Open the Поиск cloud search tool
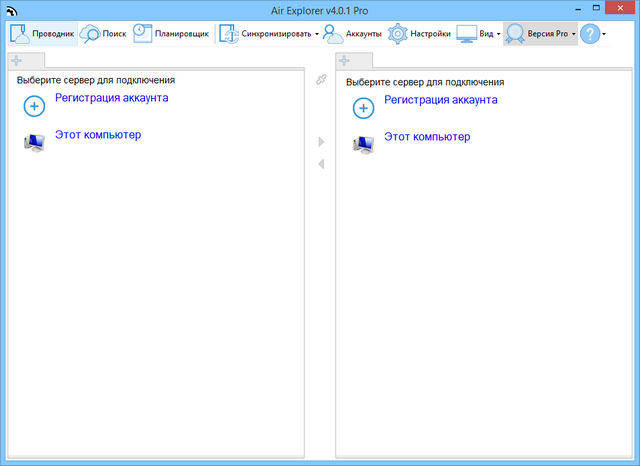 click(103, 34)
